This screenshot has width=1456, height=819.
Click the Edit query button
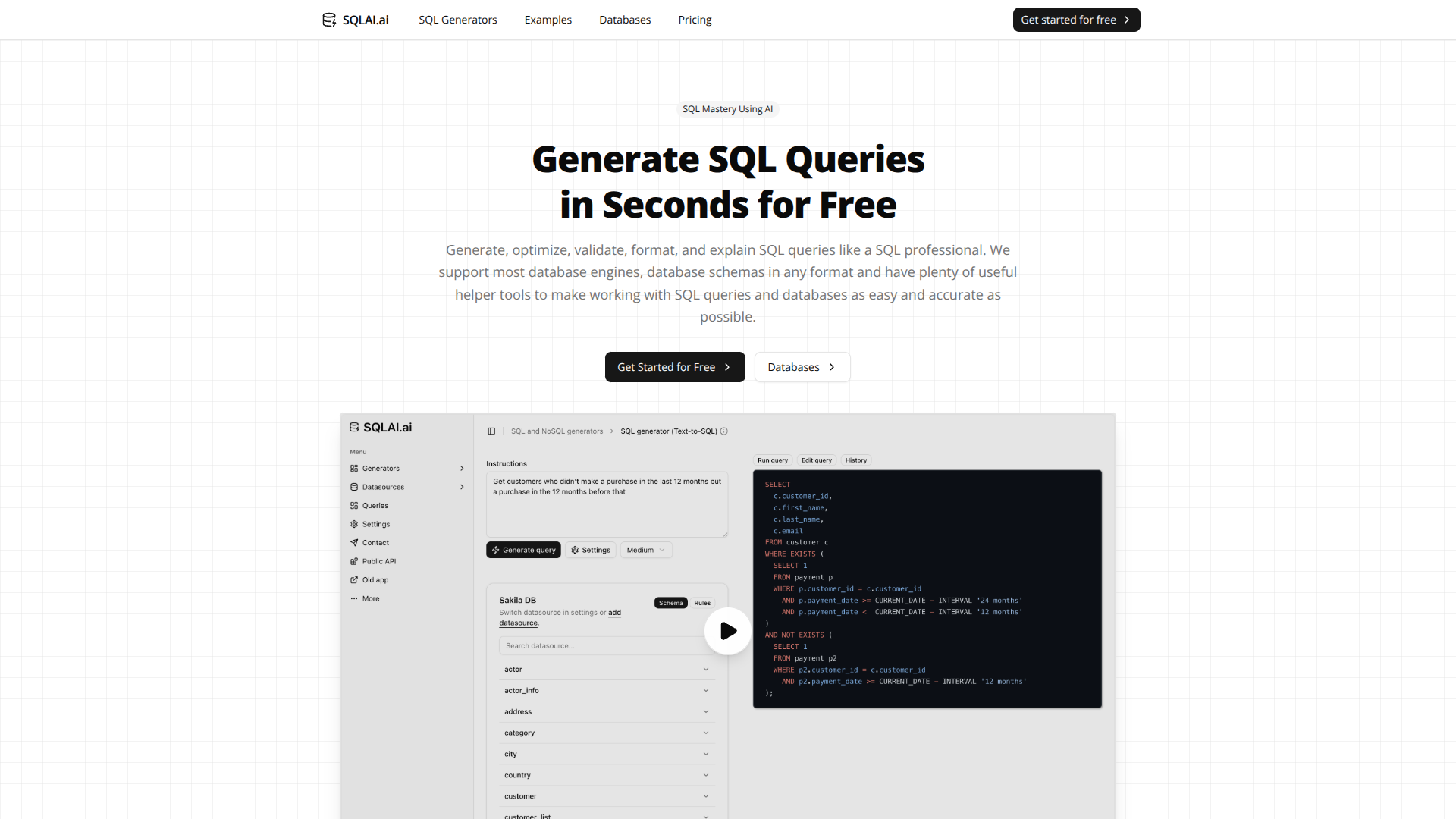pos(817,460)
